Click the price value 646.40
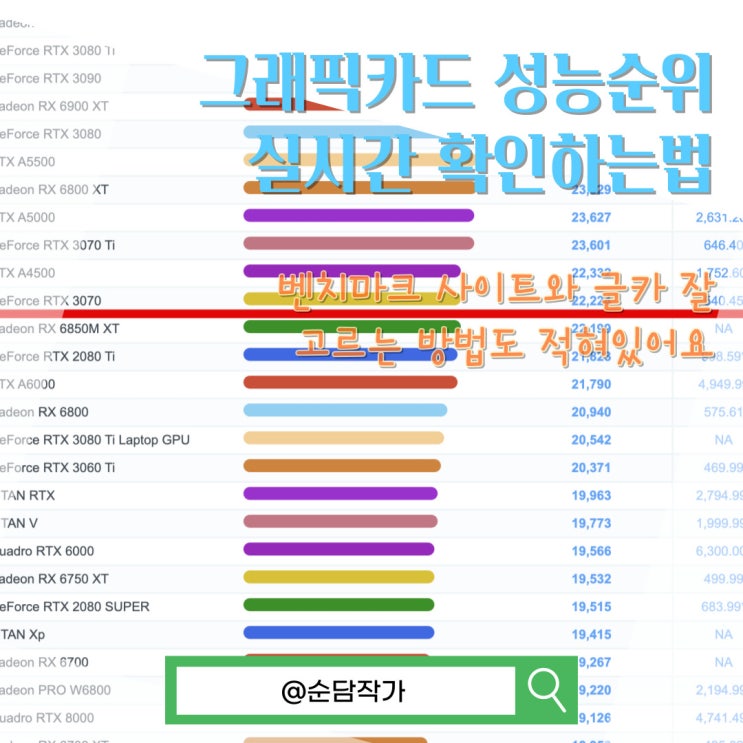Image resolution: width=743 pixels, height=743 pixels. [x=723, y=245]
